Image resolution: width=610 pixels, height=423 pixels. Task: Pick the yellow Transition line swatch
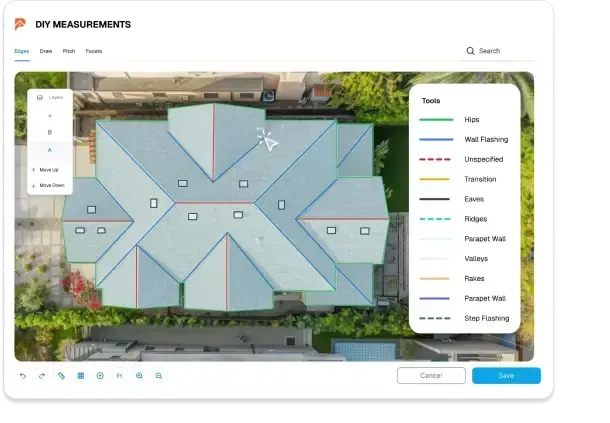[435, 179]
